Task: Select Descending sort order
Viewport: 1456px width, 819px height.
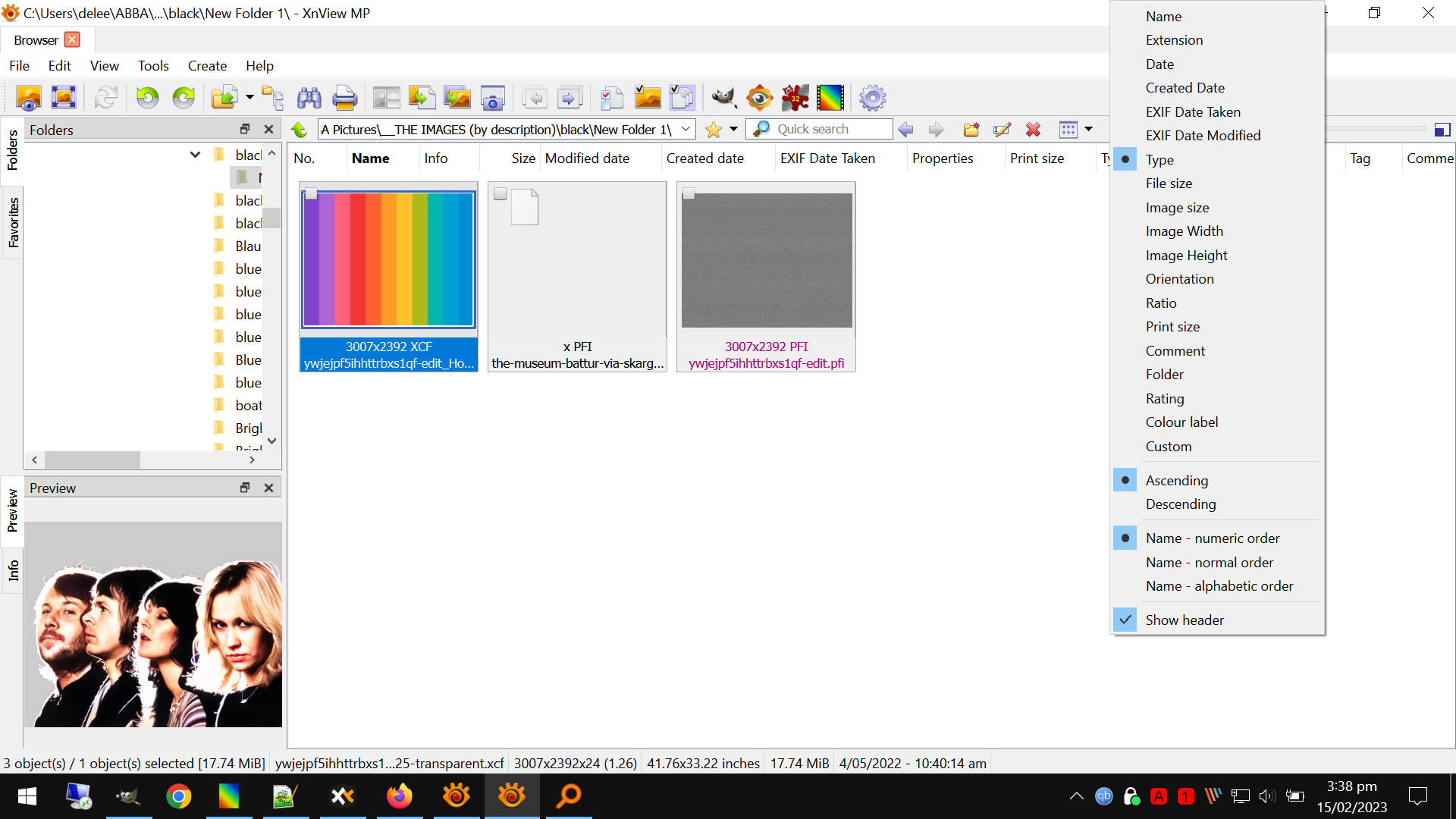Action: tap(1180, 504)
